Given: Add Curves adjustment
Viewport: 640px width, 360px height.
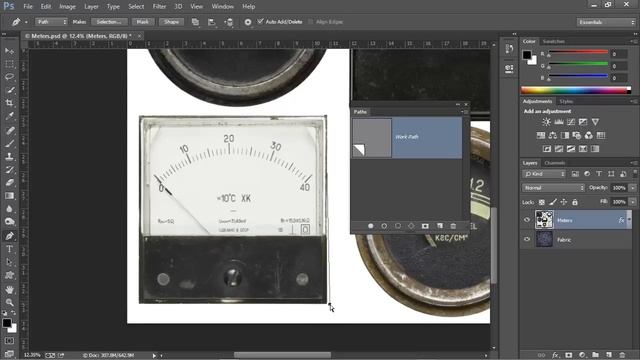Looking at the screenshot, I should click(x=571, y=122).
